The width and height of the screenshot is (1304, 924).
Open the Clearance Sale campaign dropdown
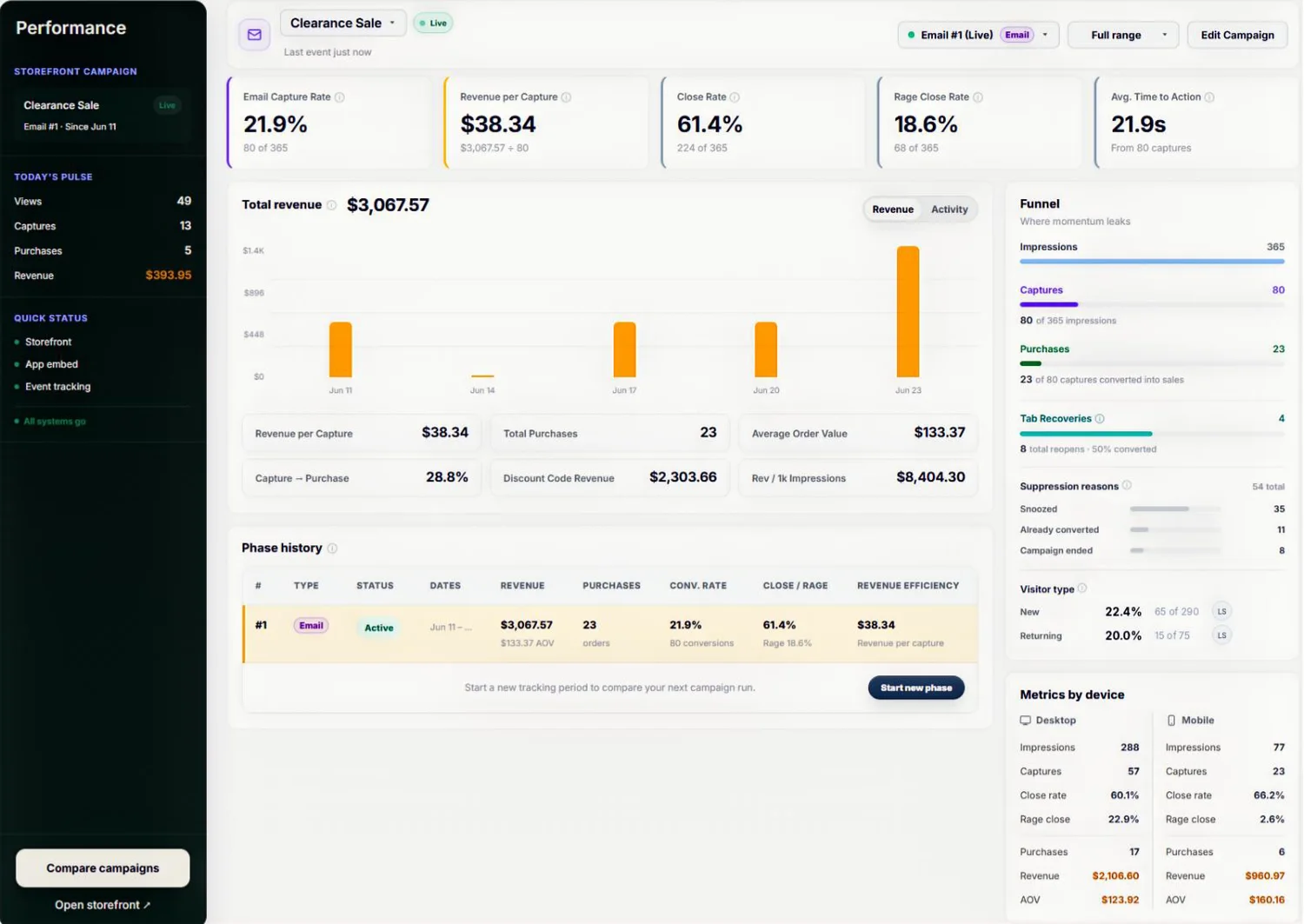click(343, 23)
